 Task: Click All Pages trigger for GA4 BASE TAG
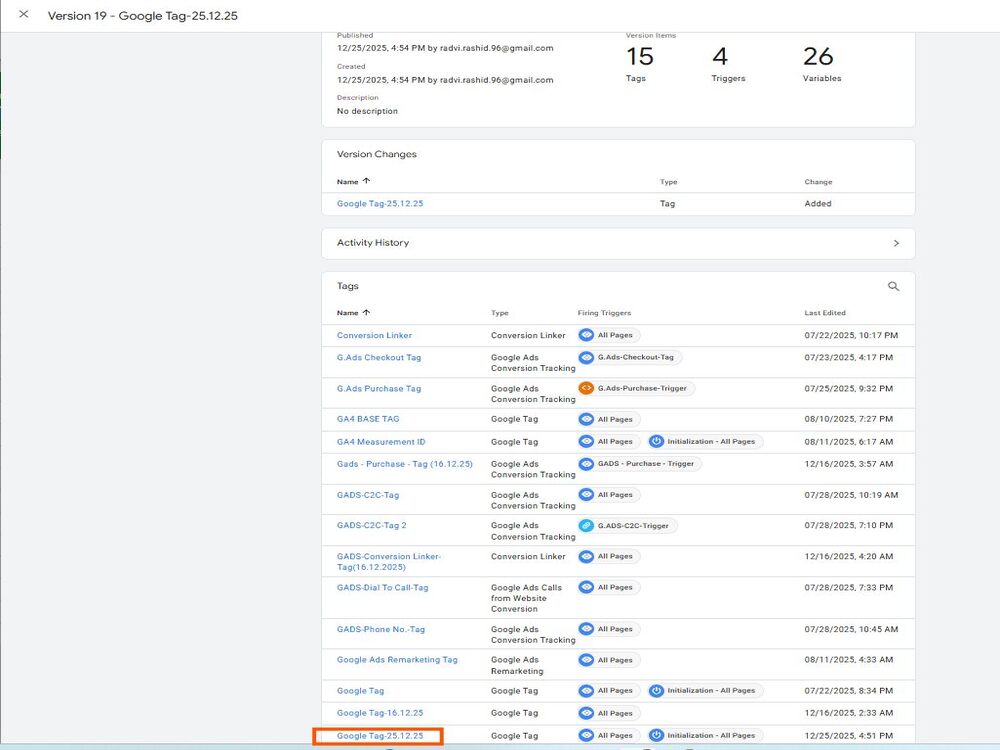coord(609,419)
